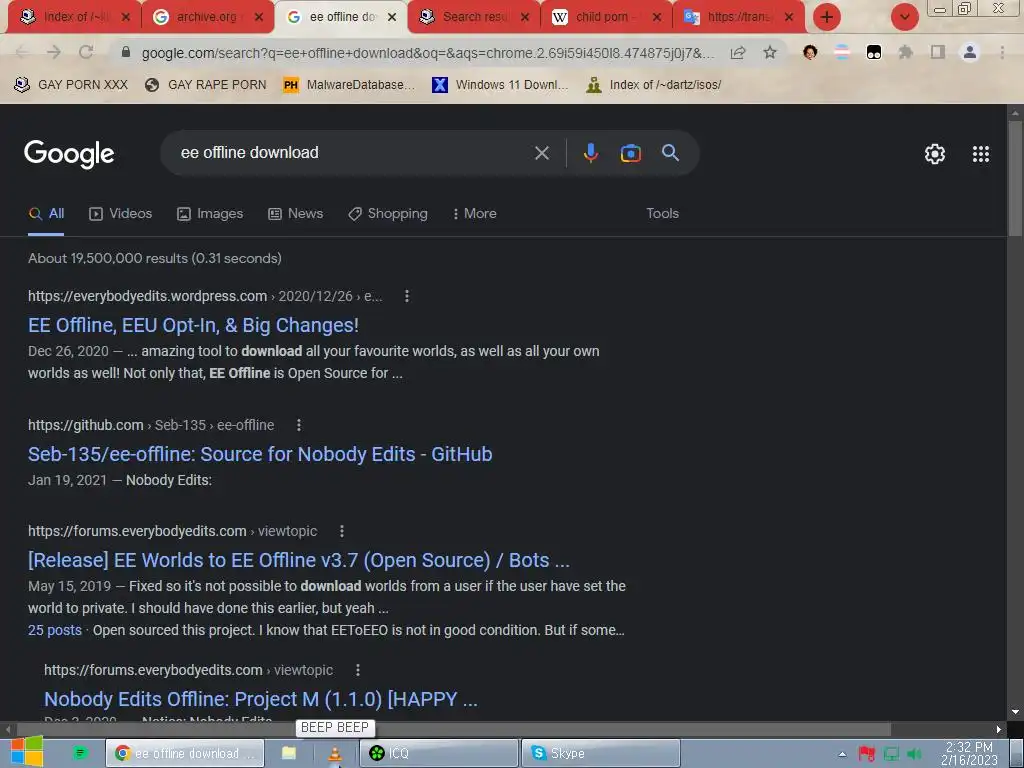Show hidden system tray icons arrow

point(842,754)
